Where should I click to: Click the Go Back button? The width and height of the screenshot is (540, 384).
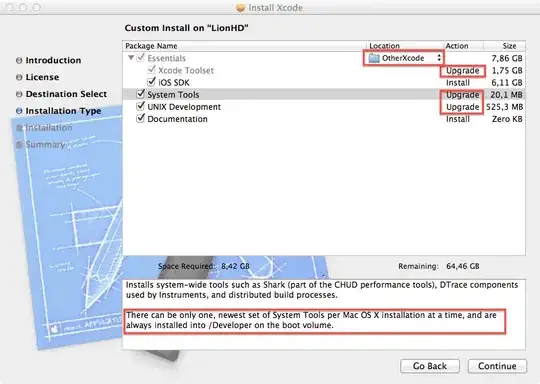pyautogui.click(x=430, y=366)
